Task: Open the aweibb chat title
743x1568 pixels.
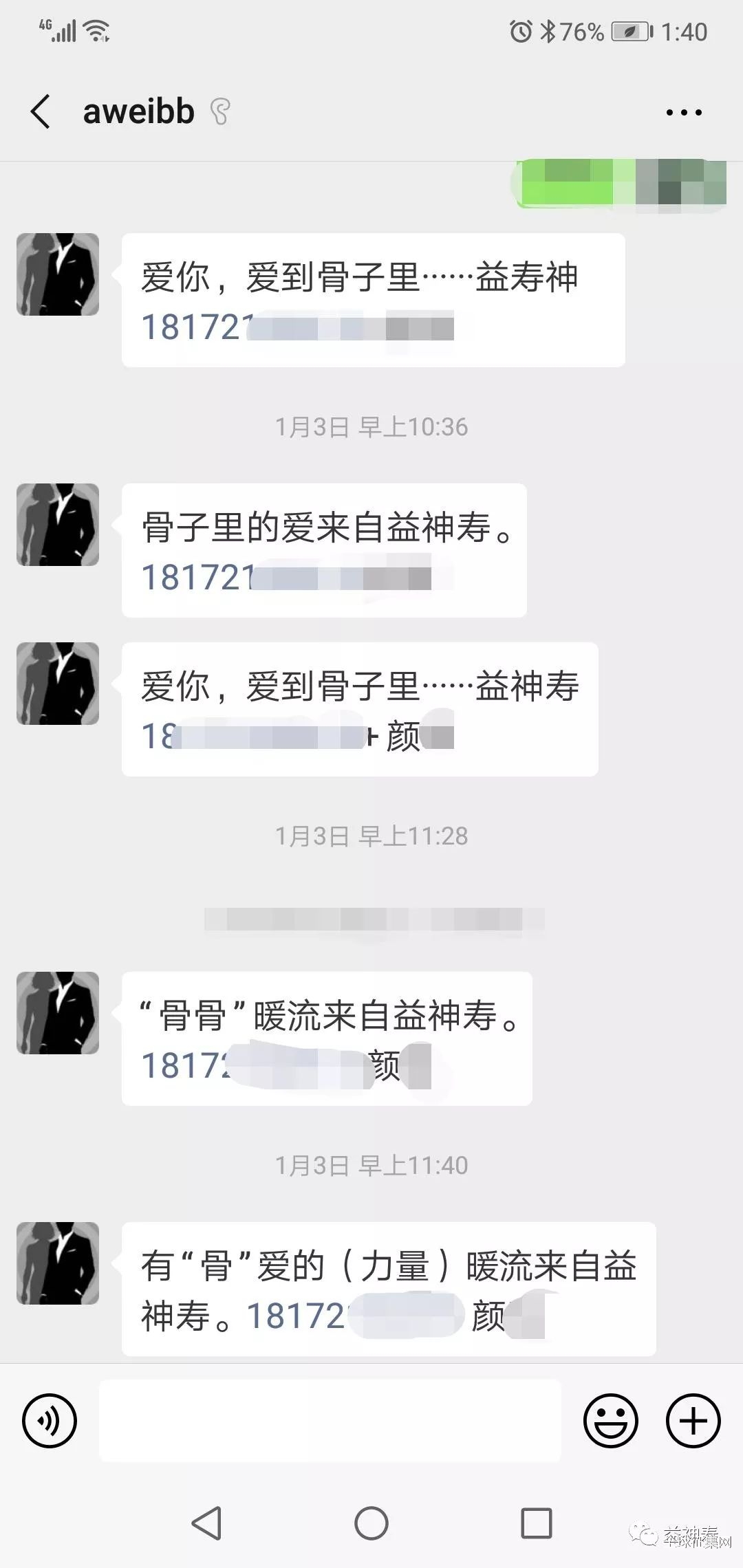Action: 138,111
